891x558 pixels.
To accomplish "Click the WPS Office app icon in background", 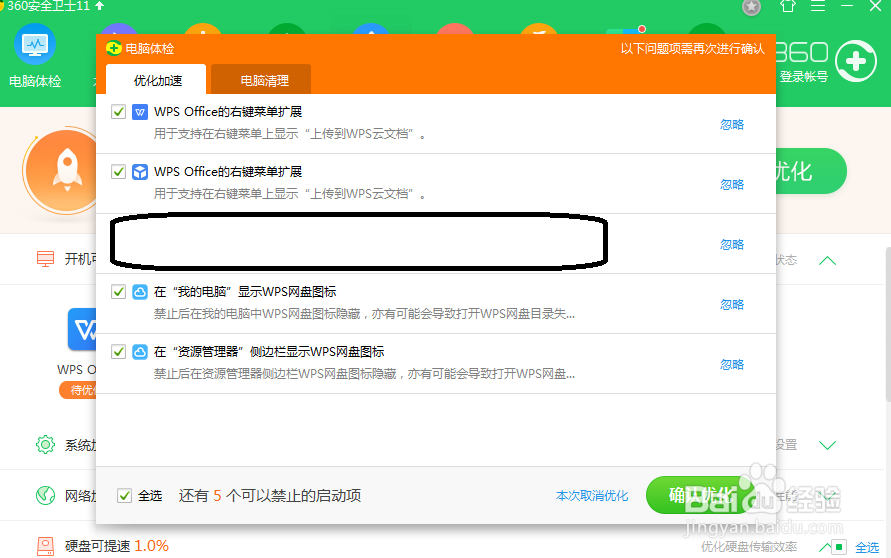I will [x=82, y=330].
